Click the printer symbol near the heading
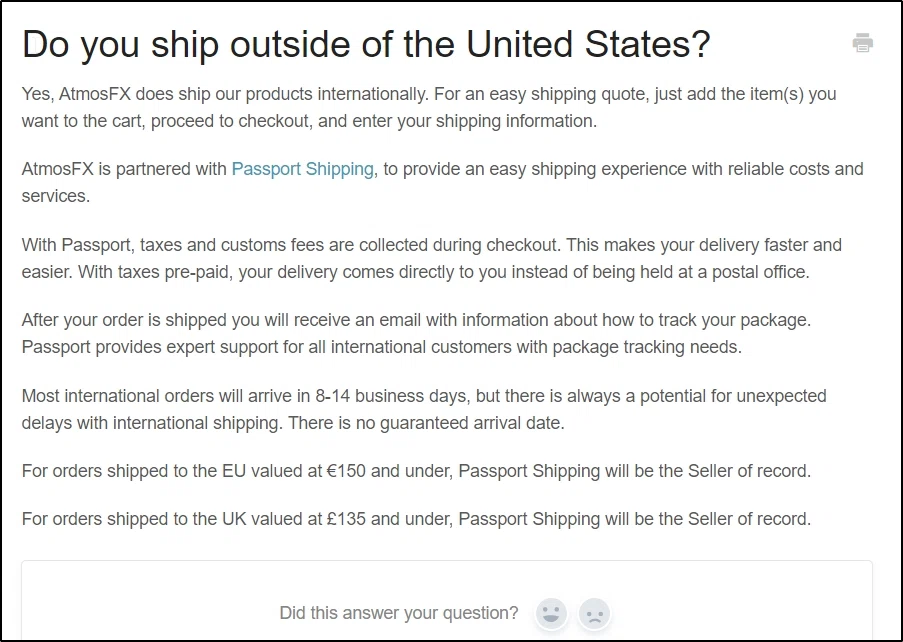903x642 pixels. pos(862,43)
